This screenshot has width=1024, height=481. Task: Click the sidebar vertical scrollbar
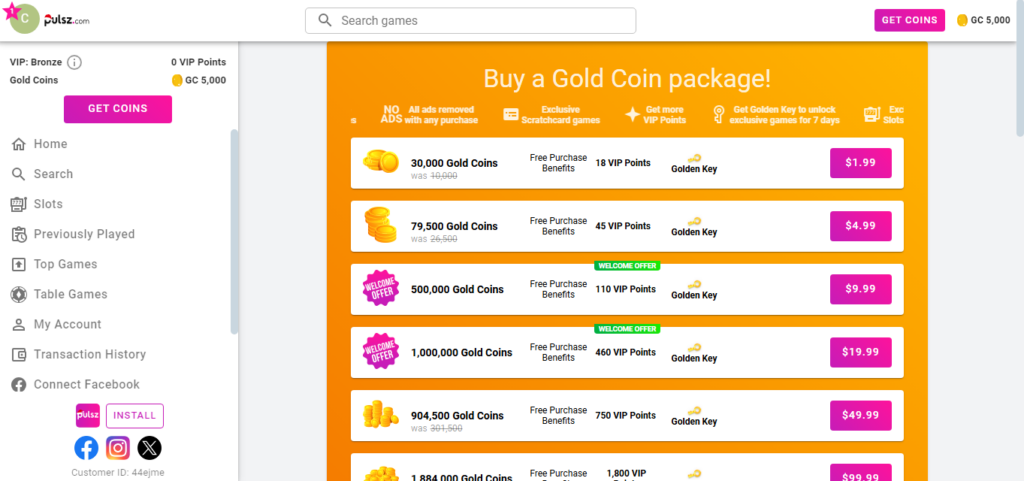tap(234, 230)
